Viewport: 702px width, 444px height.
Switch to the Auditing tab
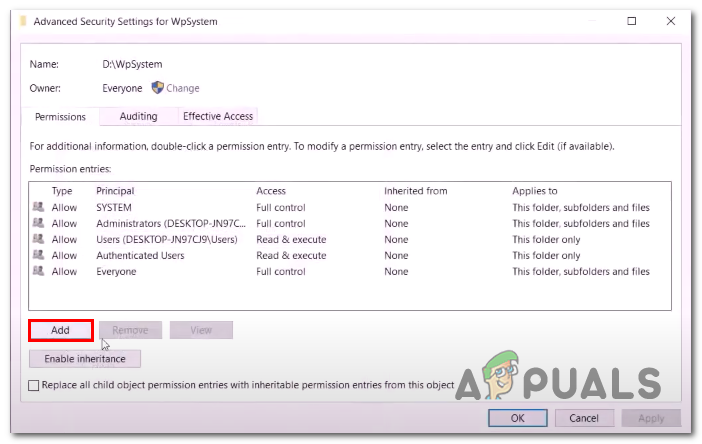138,116
